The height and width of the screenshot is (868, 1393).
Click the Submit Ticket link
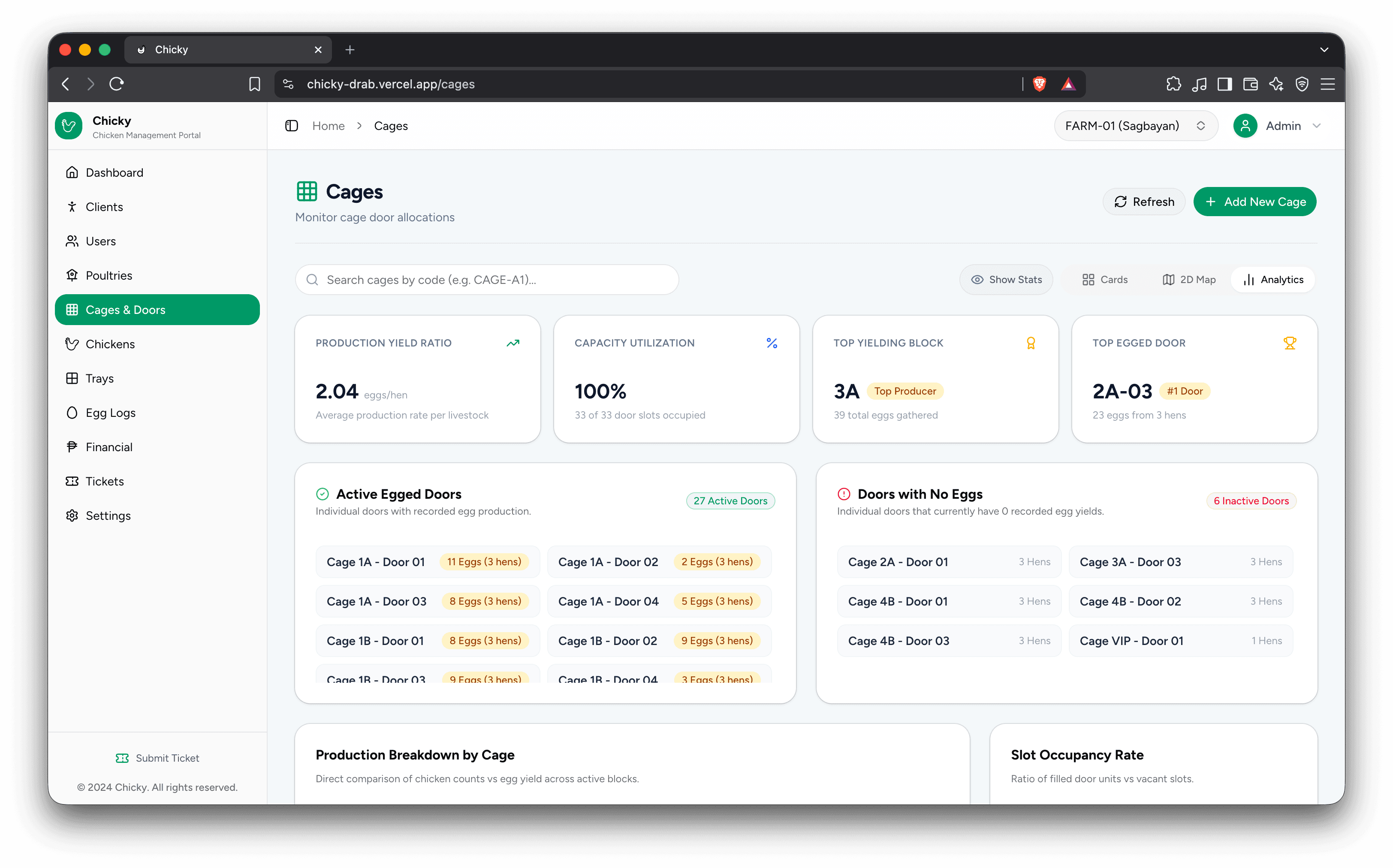157,758
